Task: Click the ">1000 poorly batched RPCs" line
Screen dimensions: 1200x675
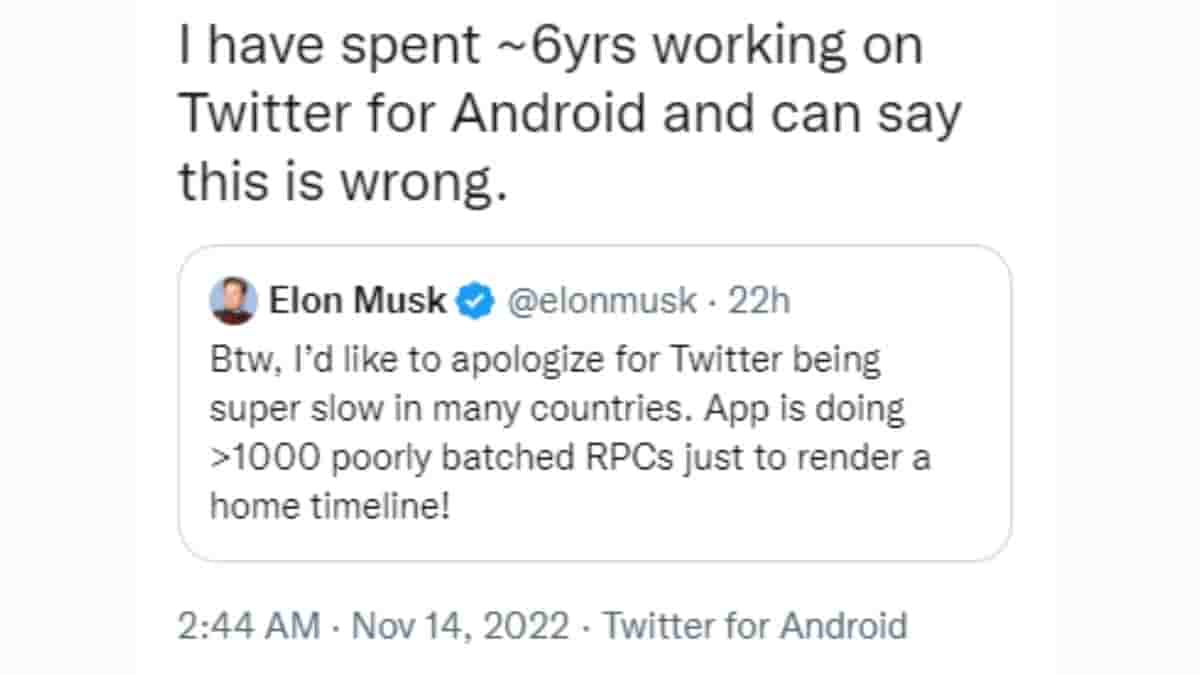Action: [570, 457]
